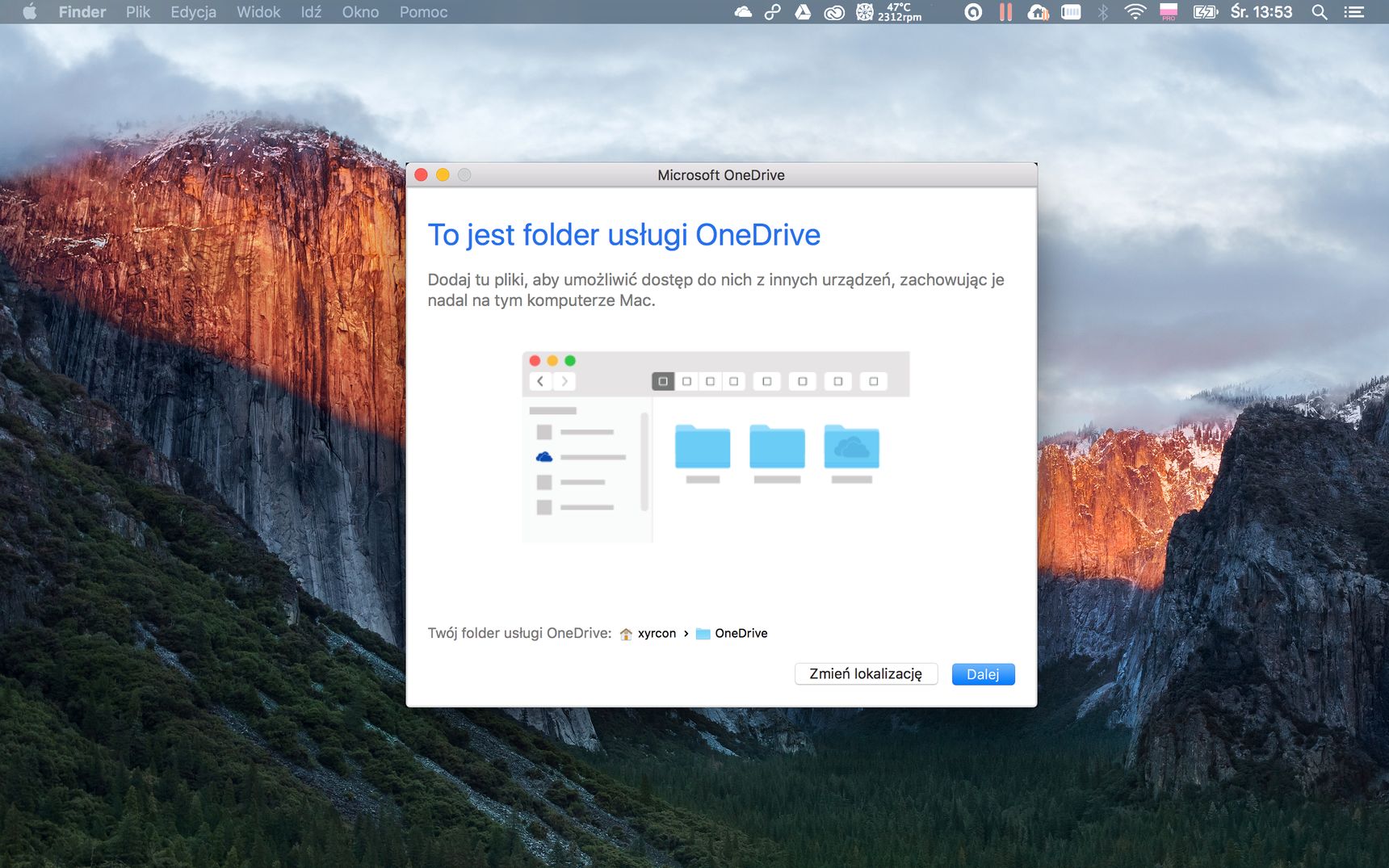This screenshot has height=868, width=1389.
Task: Close the Microsoft OneDrive window
Action: tap(422, 174)
